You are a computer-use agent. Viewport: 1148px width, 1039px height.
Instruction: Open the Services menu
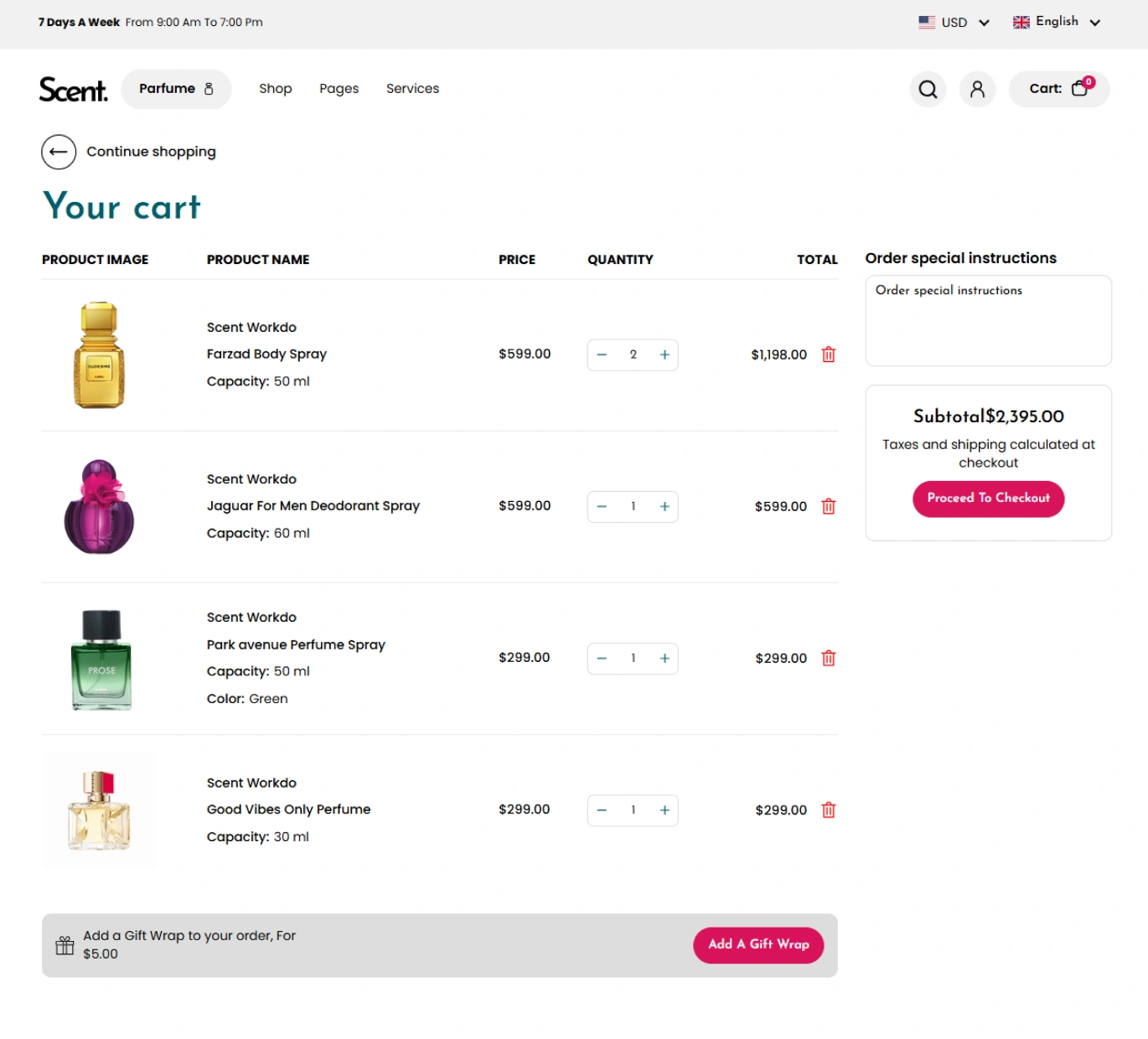click(x=412, y=89)
